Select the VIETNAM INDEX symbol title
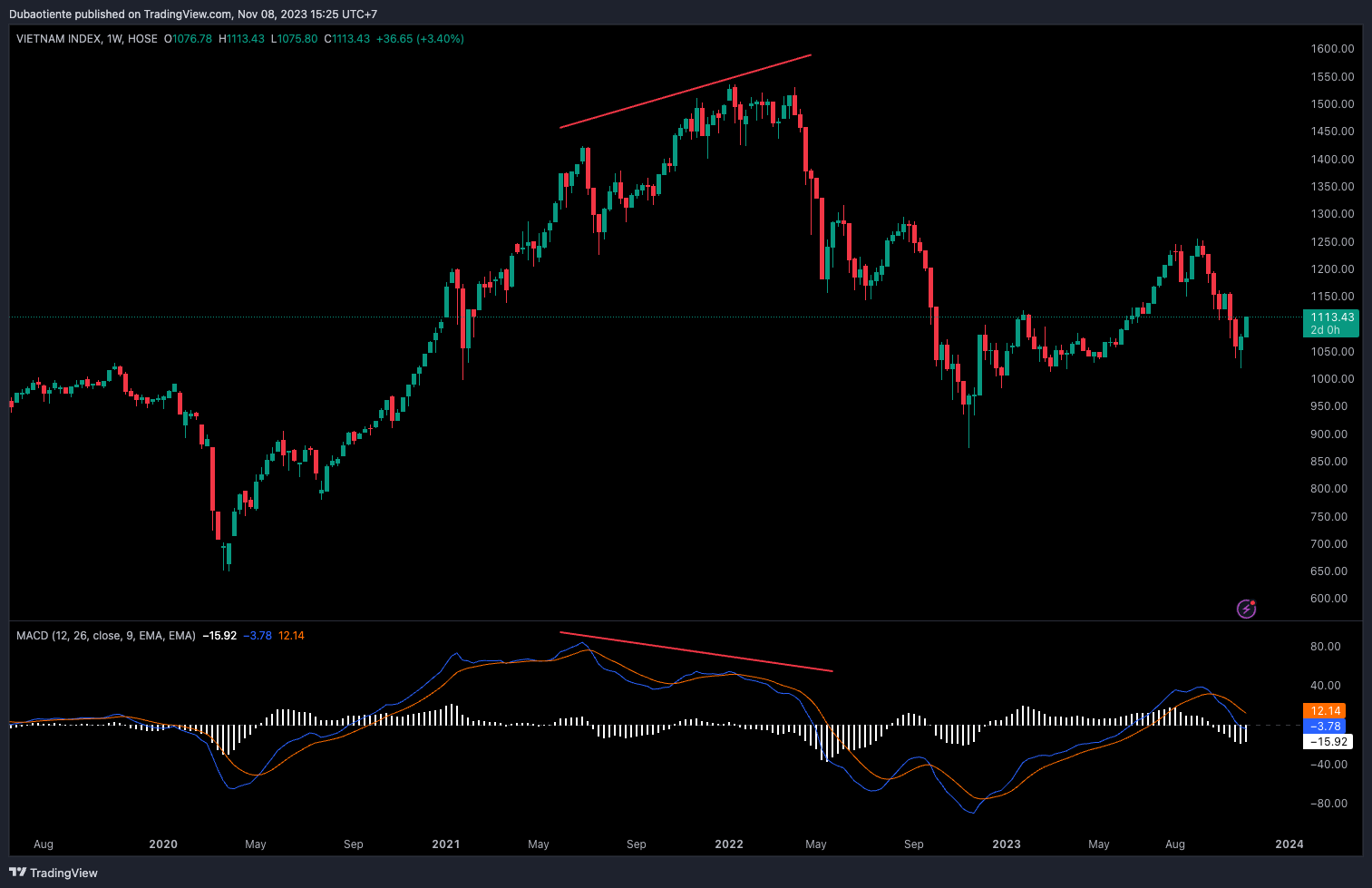The width and height of the screenshot is (1372, 888). coord(59,39)
